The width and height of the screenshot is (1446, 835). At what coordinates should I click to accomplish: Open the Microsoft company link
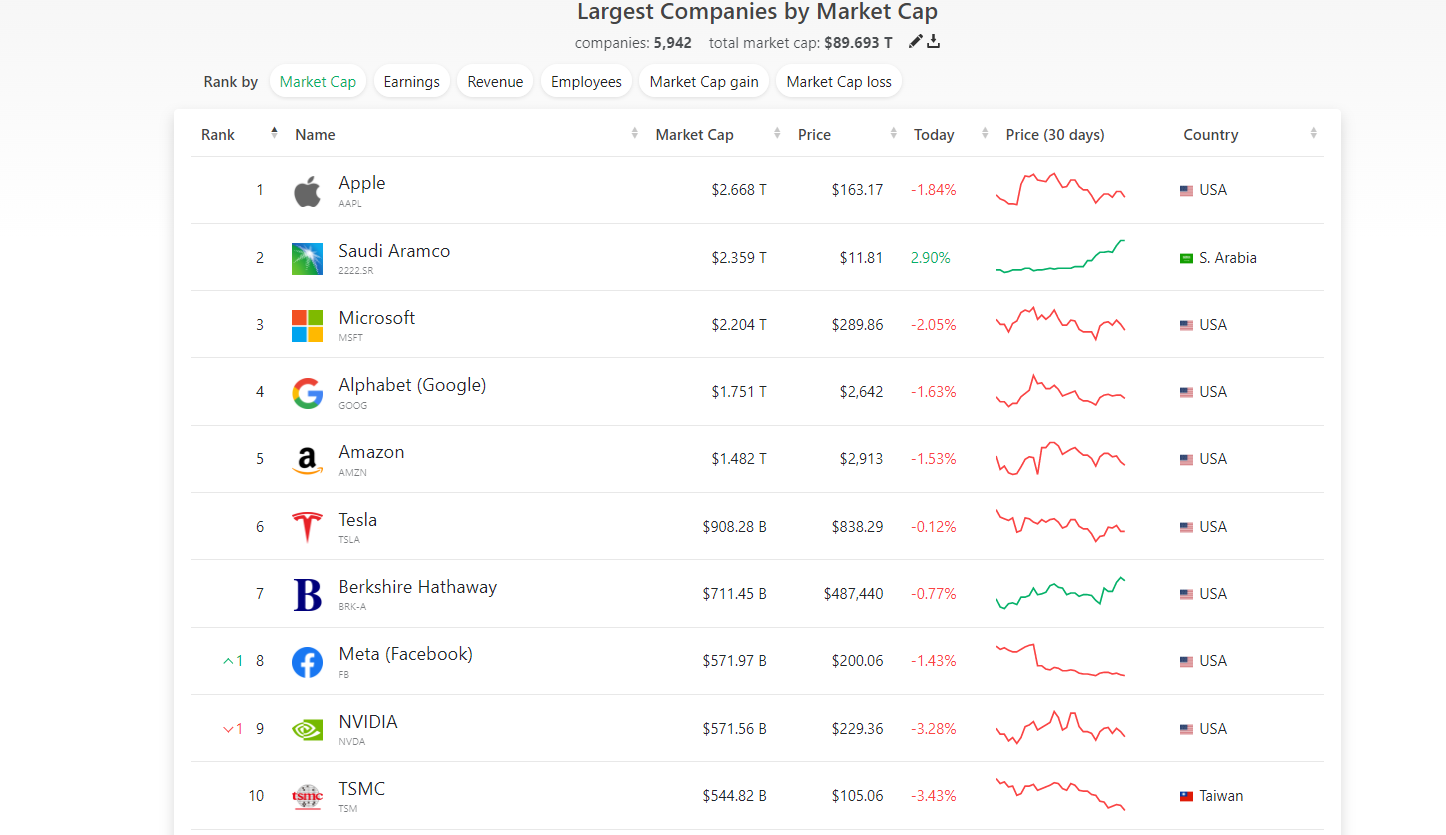click(x=377, y=317)
